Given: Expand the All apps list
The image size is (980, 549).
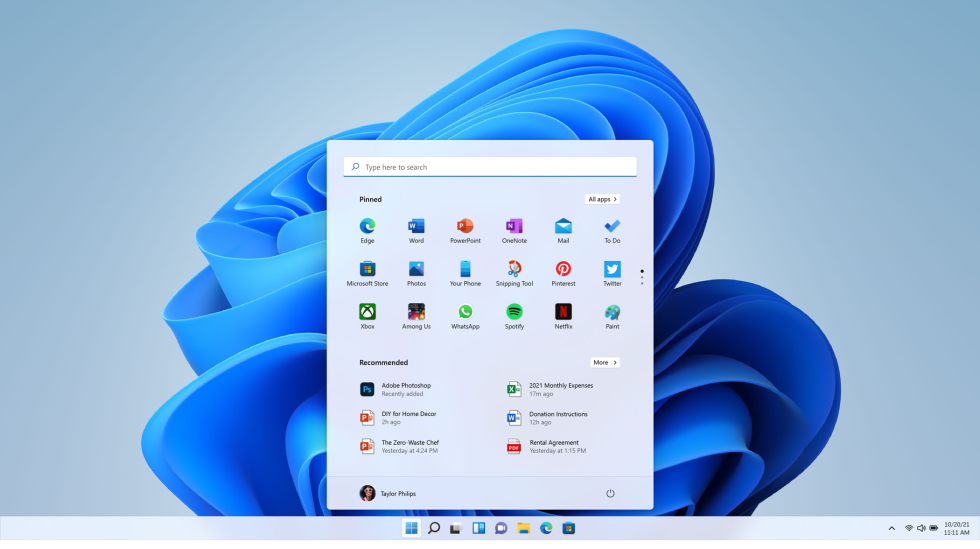Looking at the screenshot, I should pyautogui.click(x=602, y=199).
